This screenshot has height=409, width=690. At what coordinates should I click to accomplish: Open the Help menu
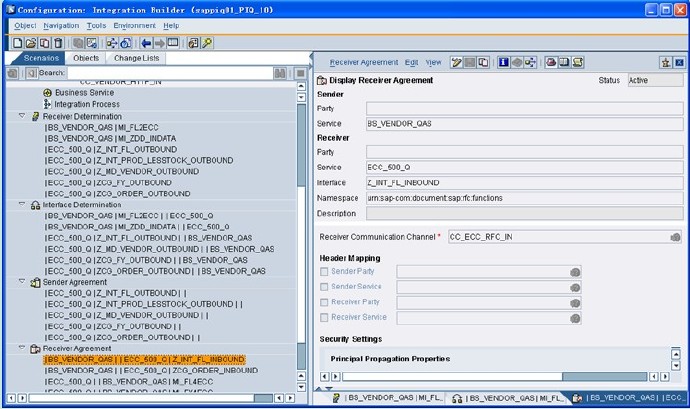[171, 26]
